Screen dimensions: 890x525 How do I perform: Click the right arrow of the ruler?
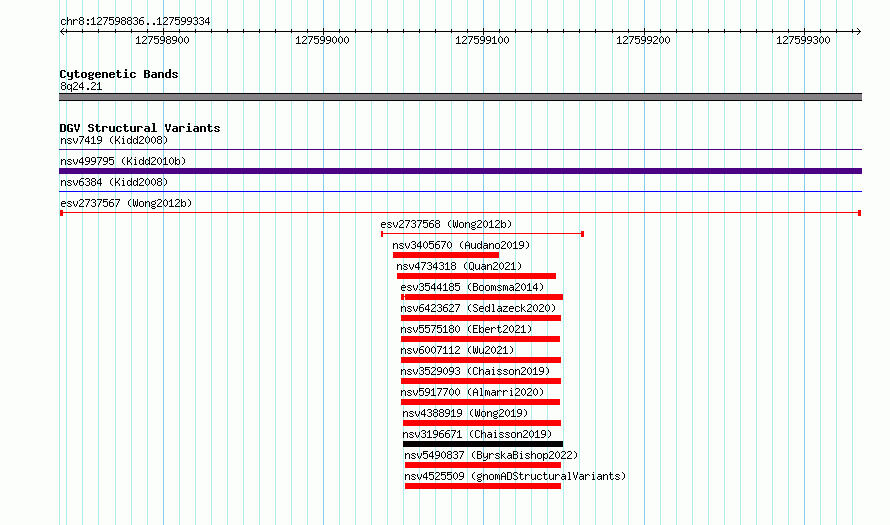(x=859, y=31)
